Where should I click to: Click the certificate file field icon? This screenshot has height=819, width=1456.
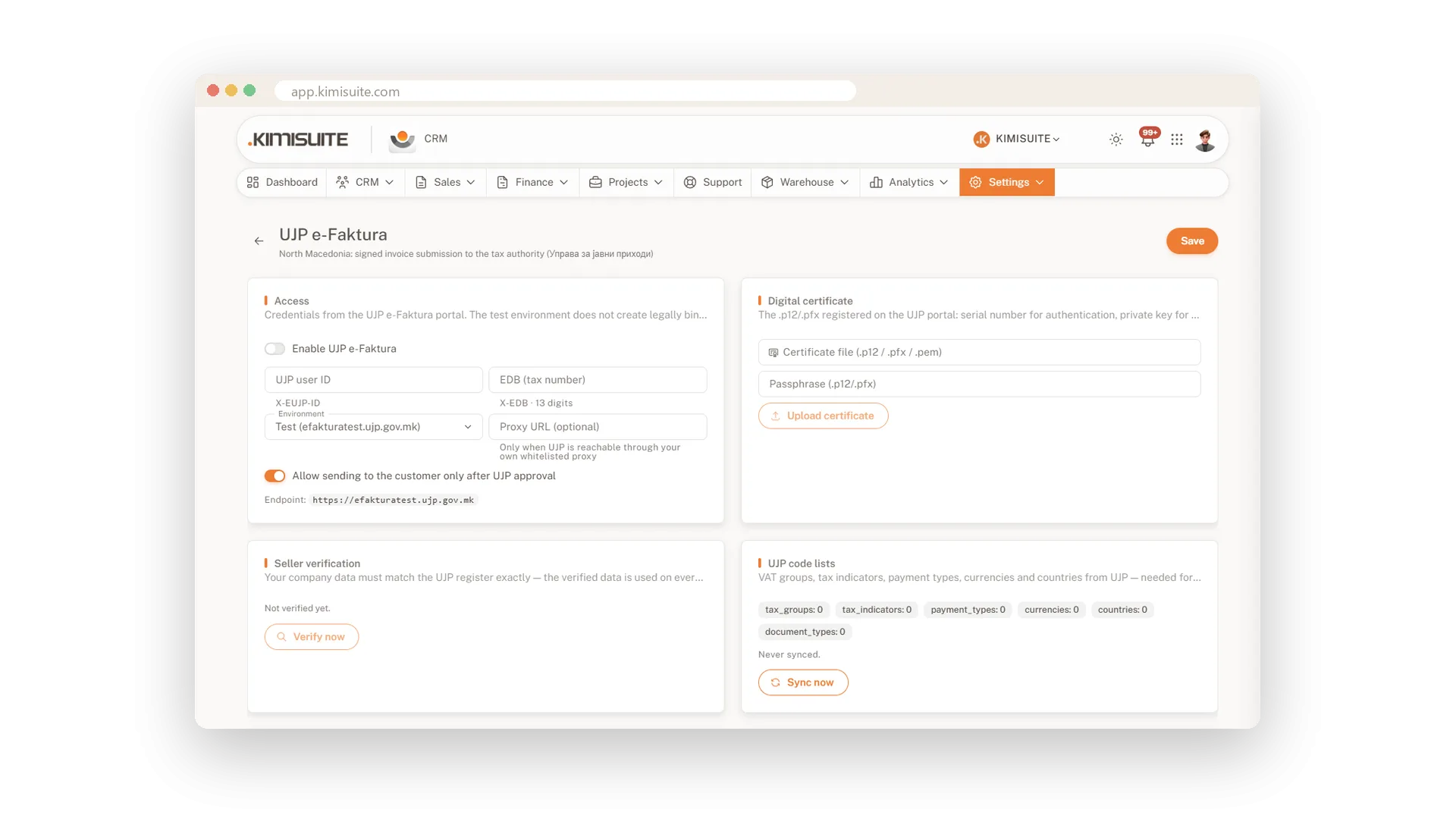pos(773,353)
